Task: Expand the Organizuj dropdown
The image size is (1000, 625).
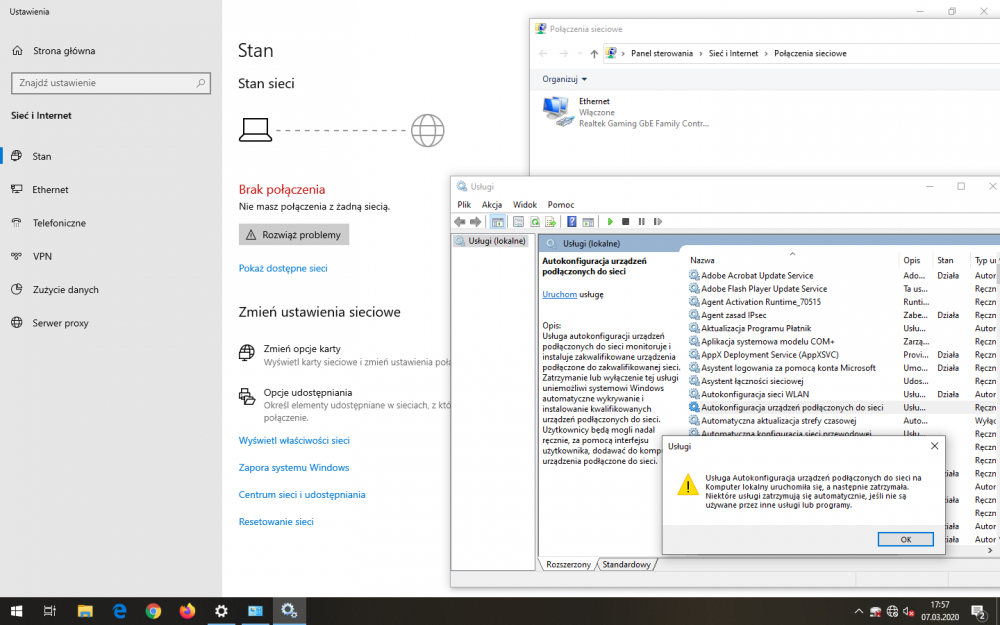Action: [x=565, y=79]
